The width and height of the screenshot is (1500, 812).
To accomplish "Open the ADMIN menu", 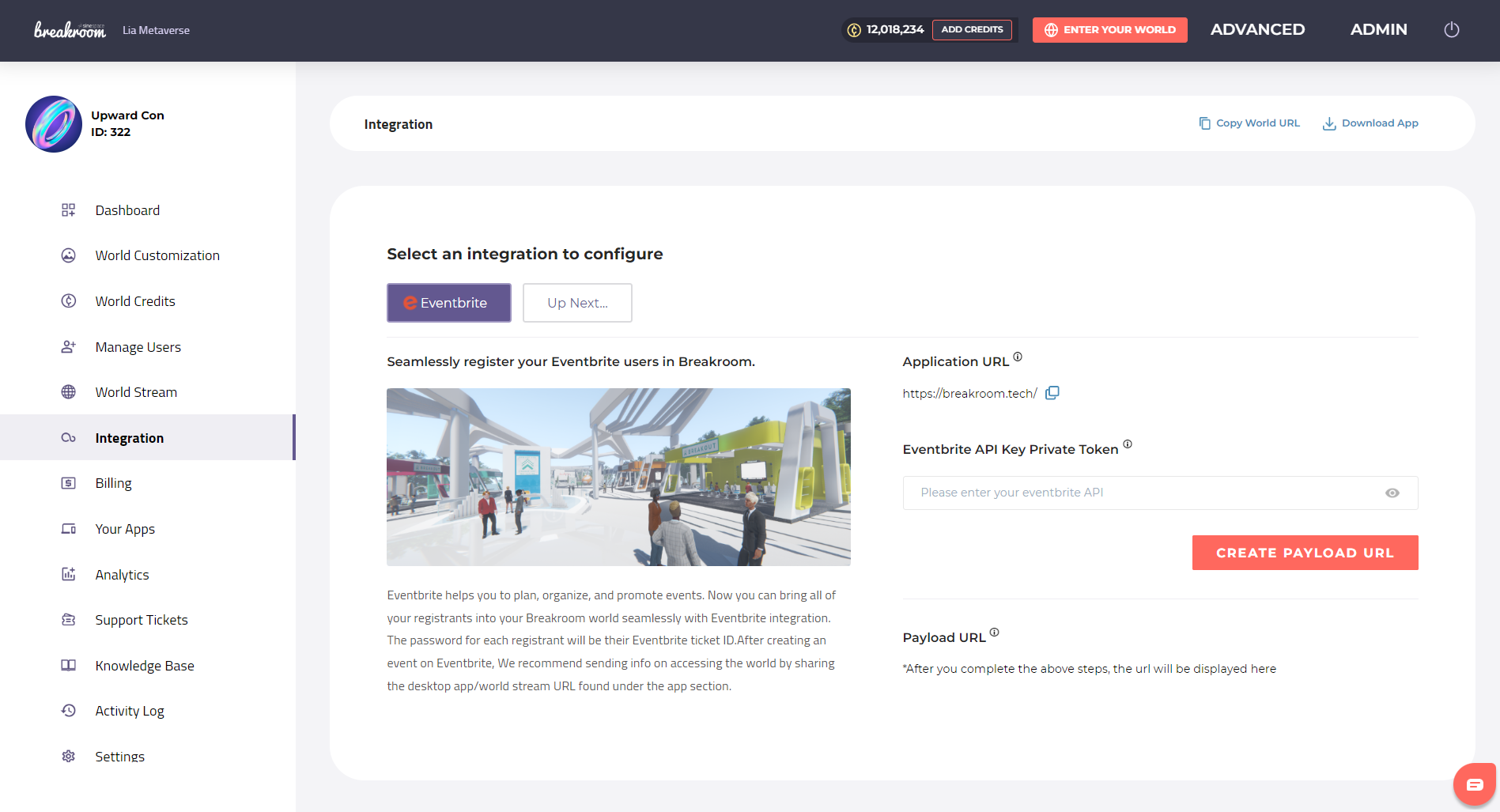I will coord(1379,29).
